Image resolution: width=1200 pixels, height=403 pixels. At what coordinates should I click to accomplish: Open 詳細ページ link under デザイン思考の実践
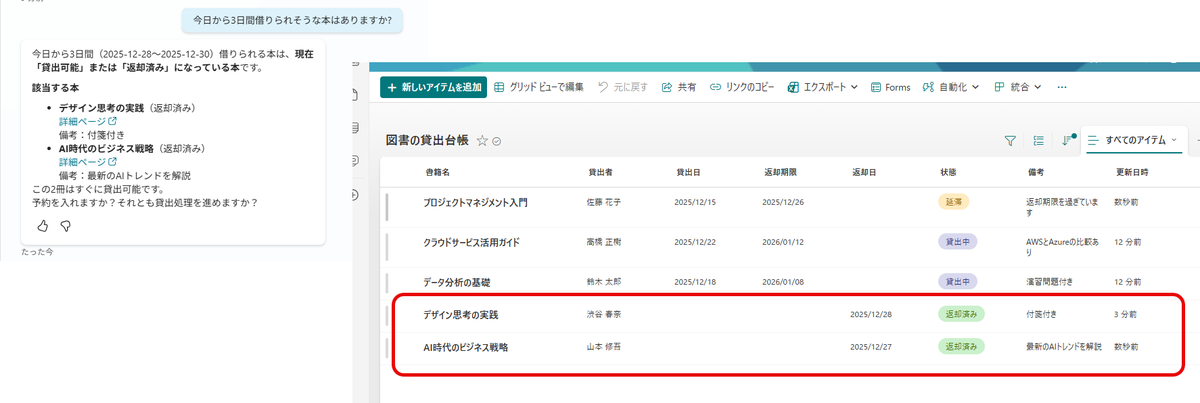coord(87,121)
